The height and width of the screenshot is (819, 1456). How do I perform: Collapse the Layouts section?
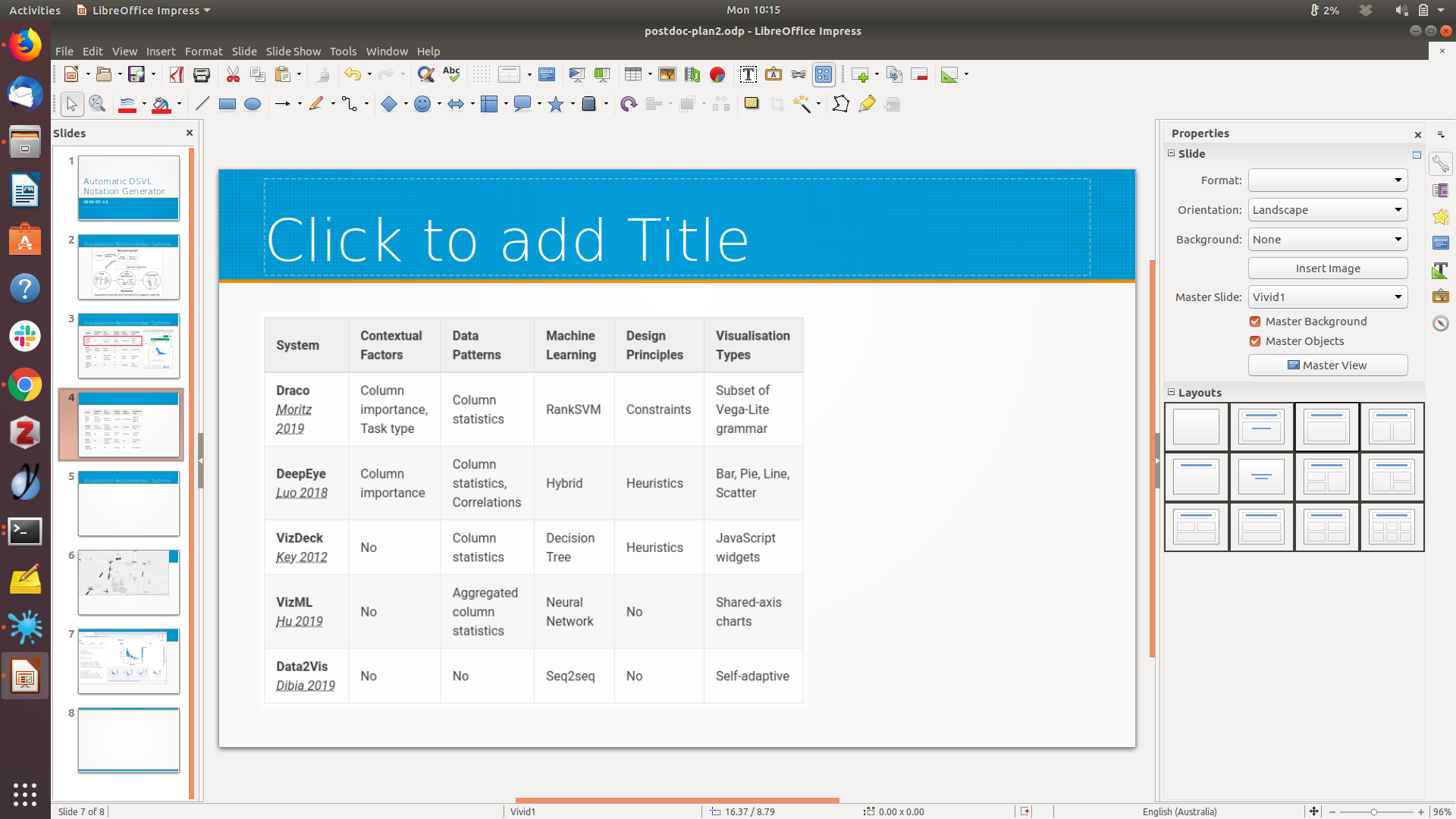coord(1172,393)
